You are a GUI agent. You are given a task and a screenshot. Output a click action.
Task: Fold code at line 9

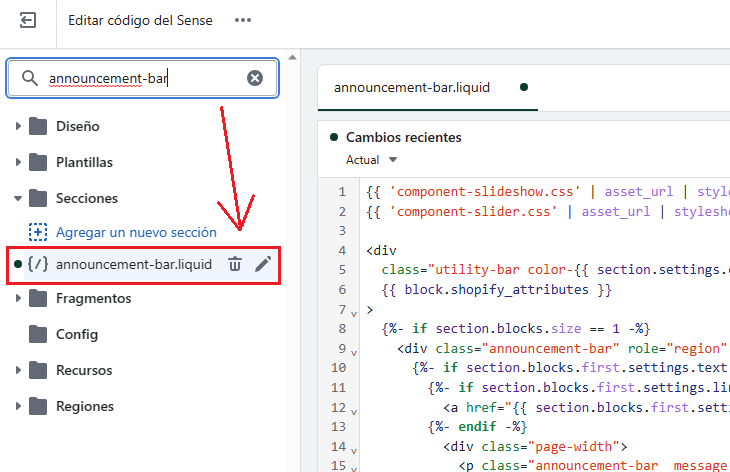[354, 353]
